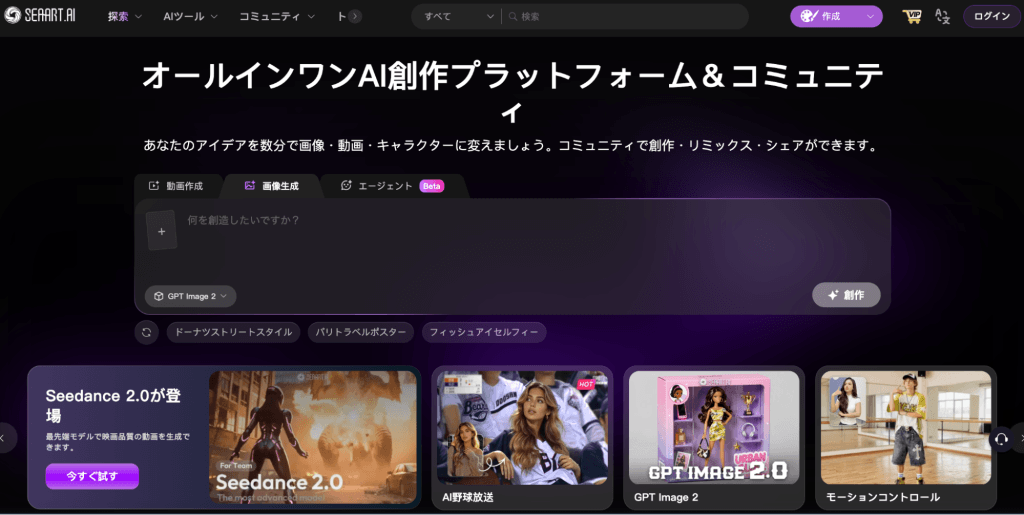Click the language translation icon

pos(942,16)
